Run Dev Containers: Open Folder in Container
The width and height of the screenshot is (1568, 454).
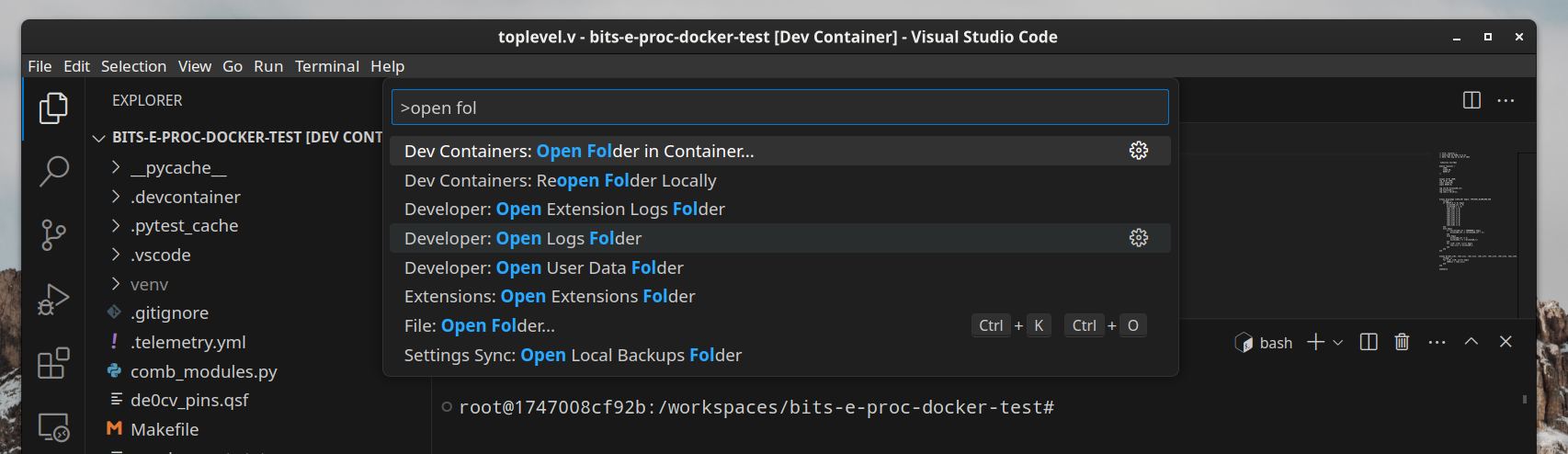780,151
